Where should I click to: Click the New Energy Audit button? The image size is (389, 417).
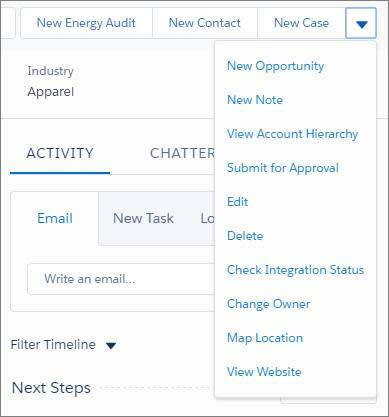click(x=86, y=23)
